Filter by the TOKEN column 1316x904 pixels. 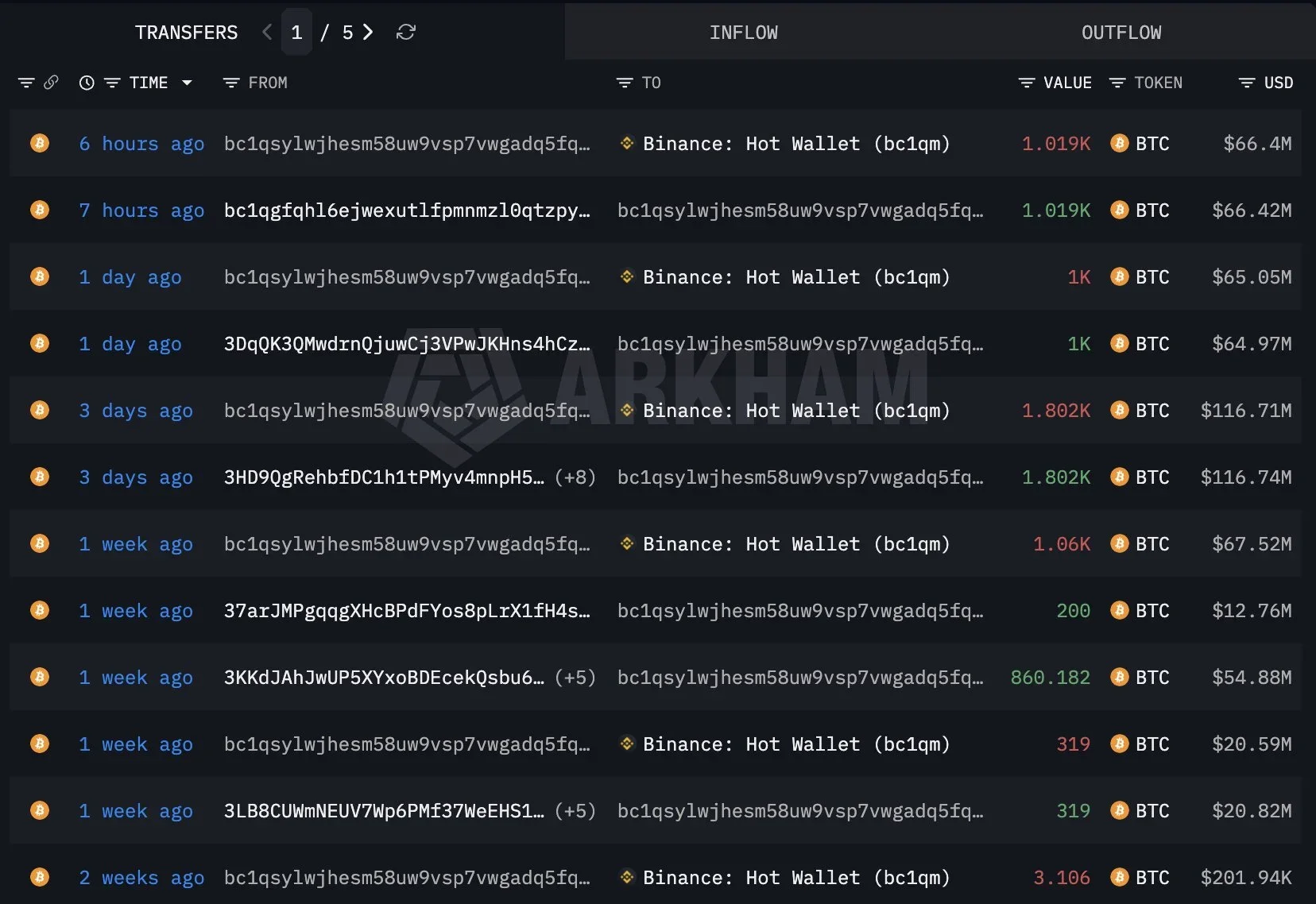[x=1117, y=83]
